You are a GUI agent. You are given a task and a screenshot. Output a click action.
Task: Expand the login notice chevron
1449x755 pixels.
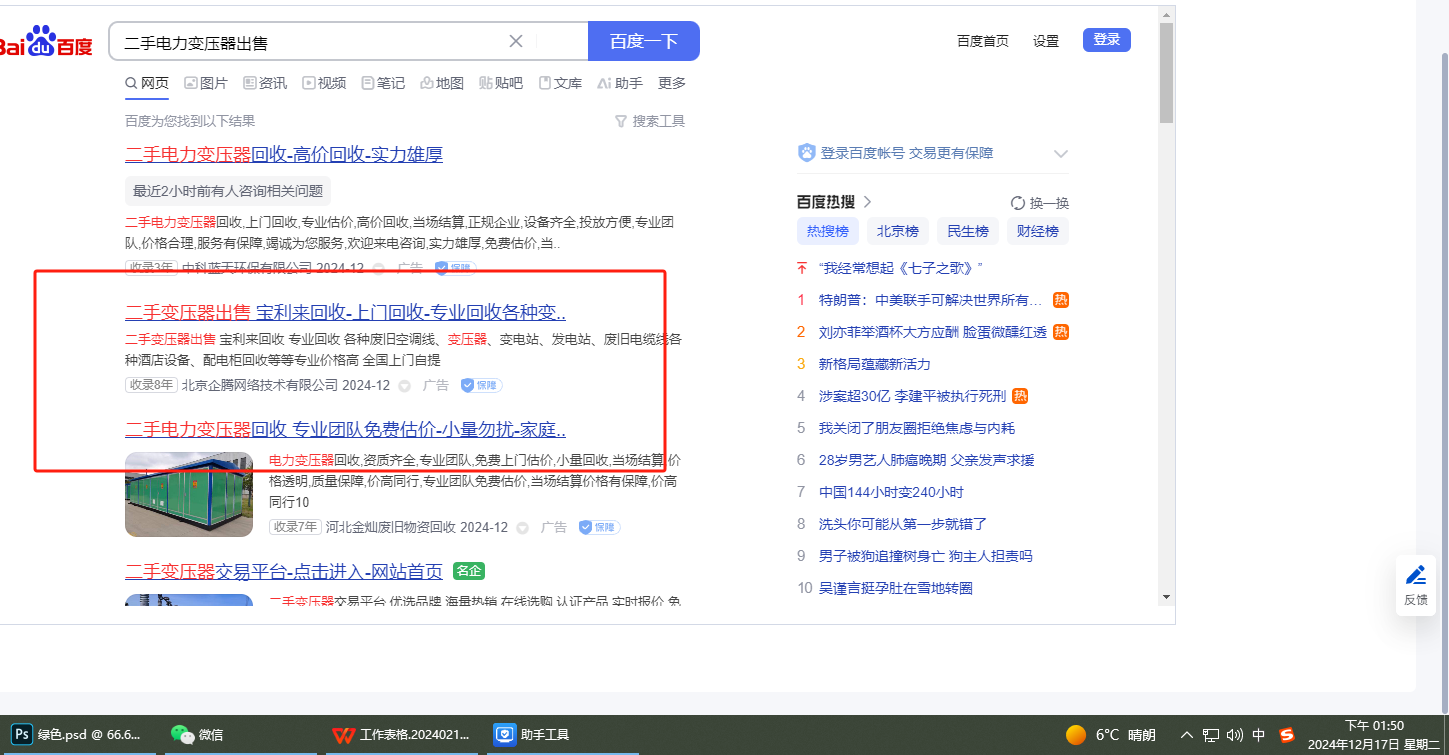pyautogui.click(x=1060, y=154)
